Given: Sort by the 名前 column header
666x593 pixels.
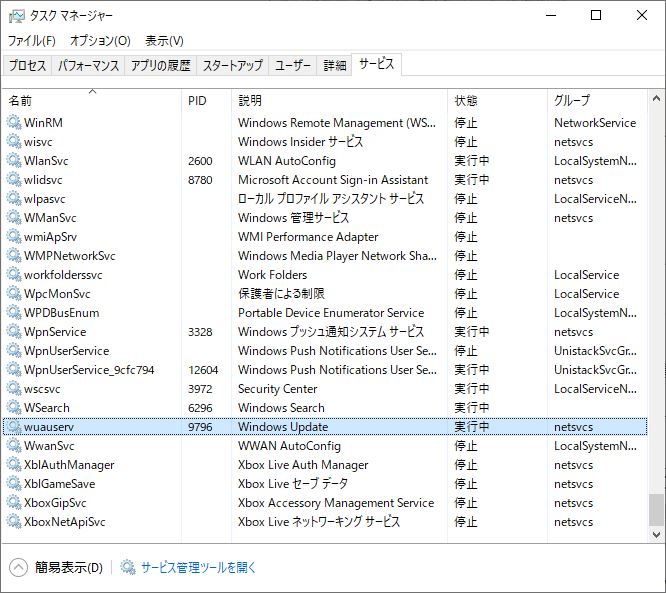Looking at the screenshot, I should pyautogui.click(x=92, y=101).
